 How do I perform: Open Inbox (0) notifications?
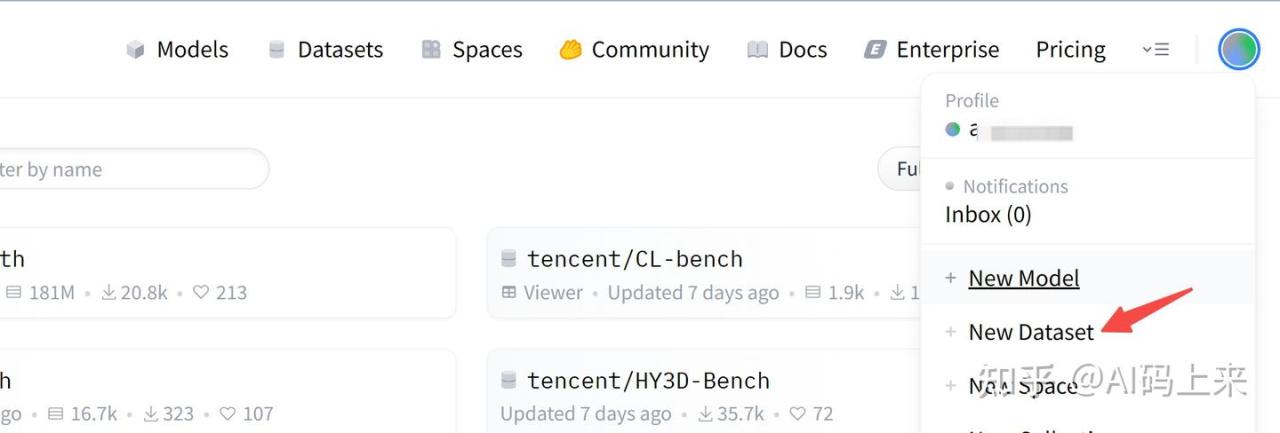[x=987, y=215]
